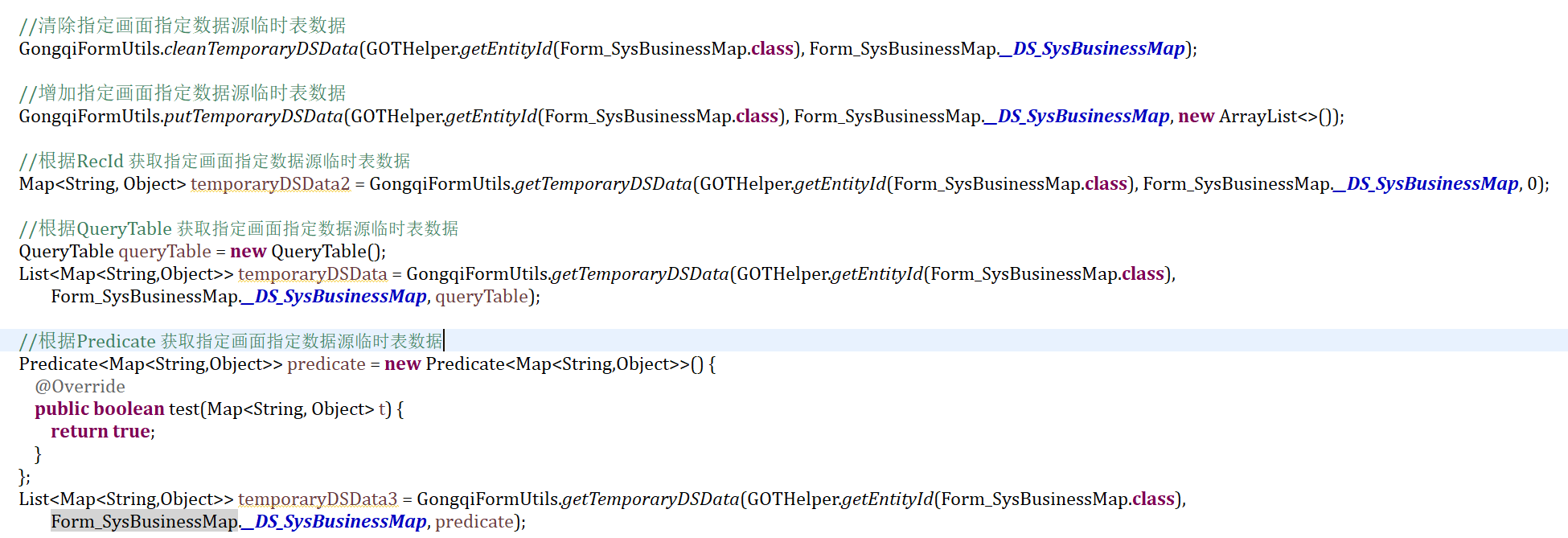1568x538 pixels.
Task: Click the predicate argument on the last line
Action: [x=474, y=522]
